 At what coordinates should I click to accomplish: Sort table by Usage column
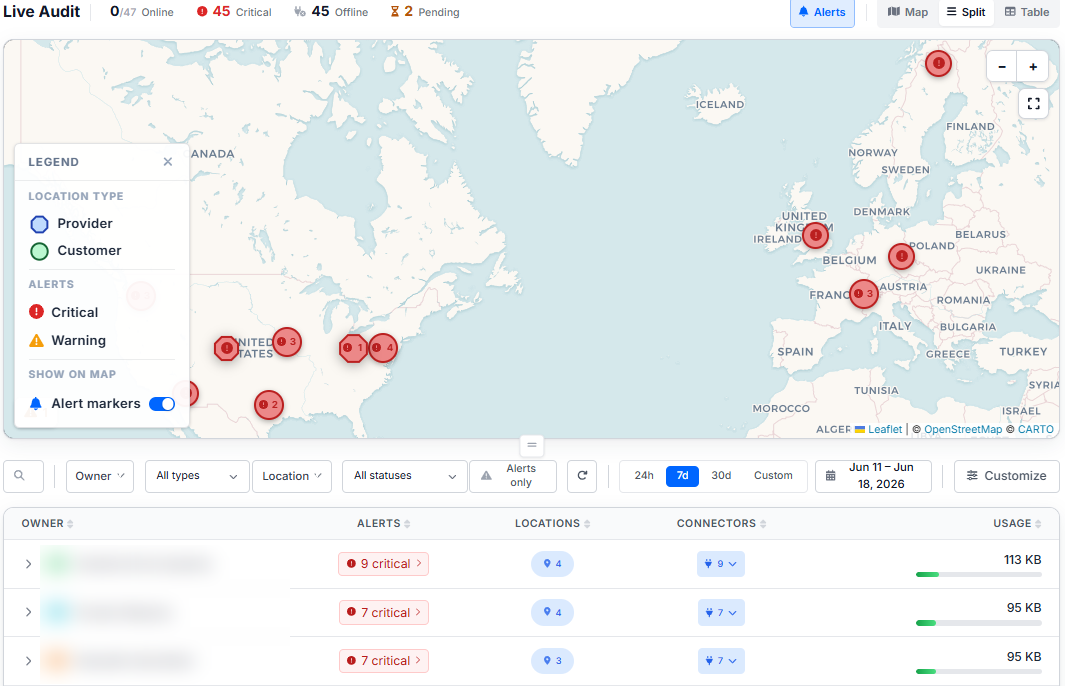pyautogui.click(x=1017, y=524)
